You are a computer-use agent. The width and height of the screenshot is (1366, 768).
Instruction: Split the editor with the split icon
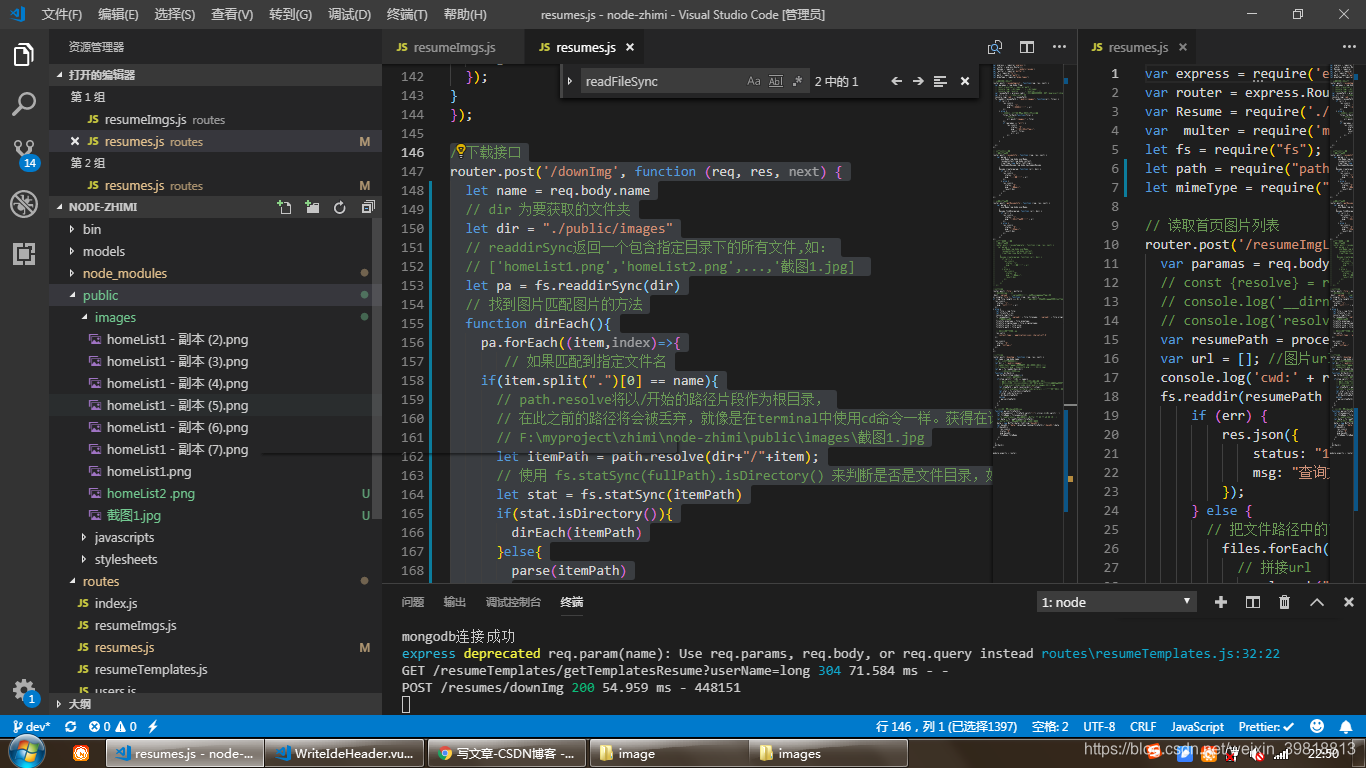1026,47
